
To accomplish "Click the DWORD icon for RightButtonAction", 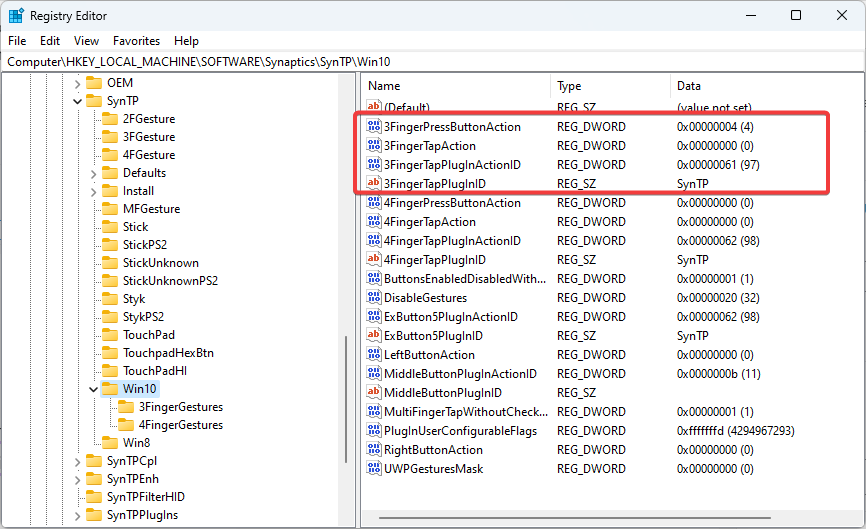I will point(374,449).
